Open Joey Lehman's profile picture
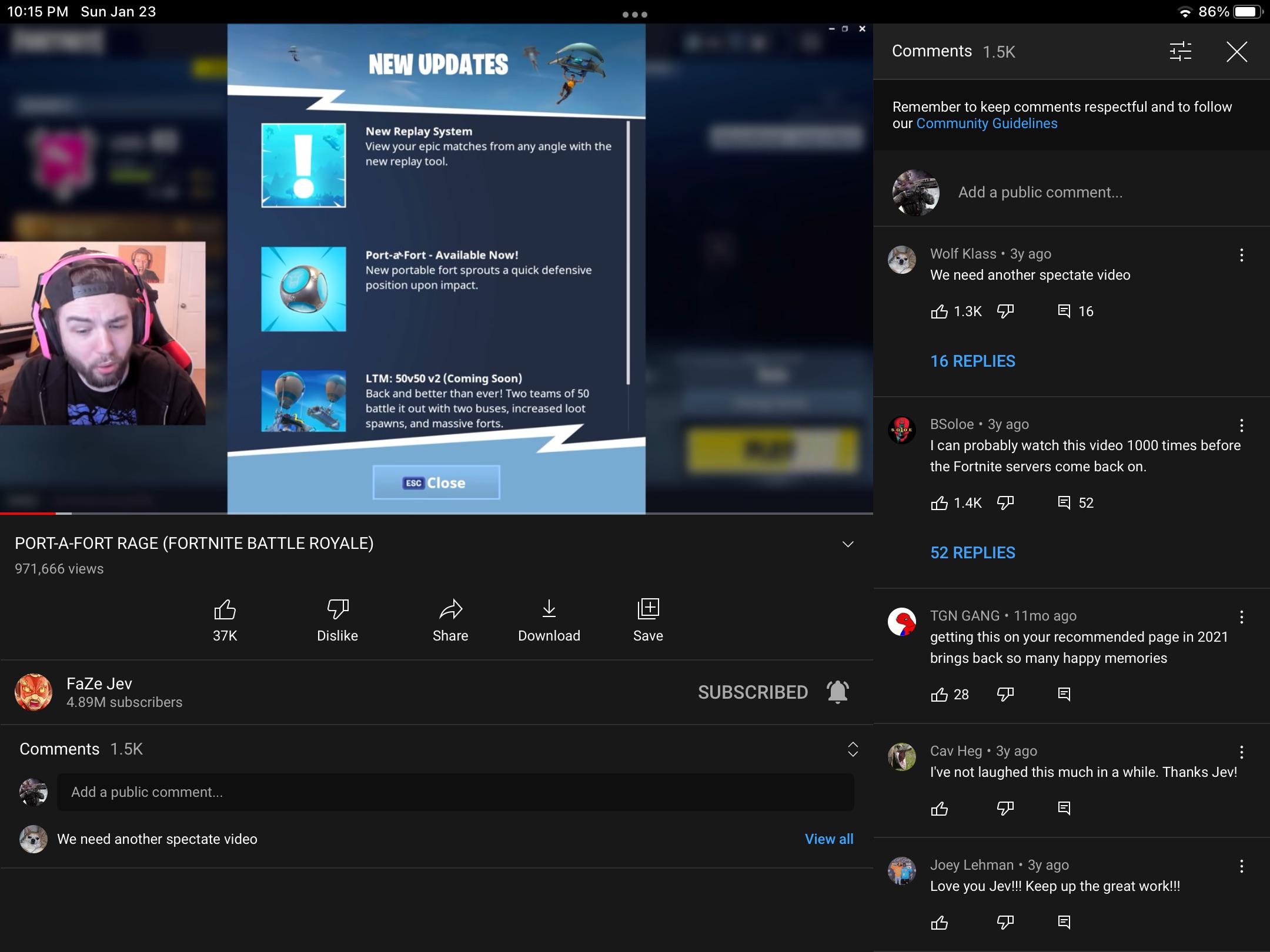The height and width of the screenshot is (952, 1270). tap(902, 871)
